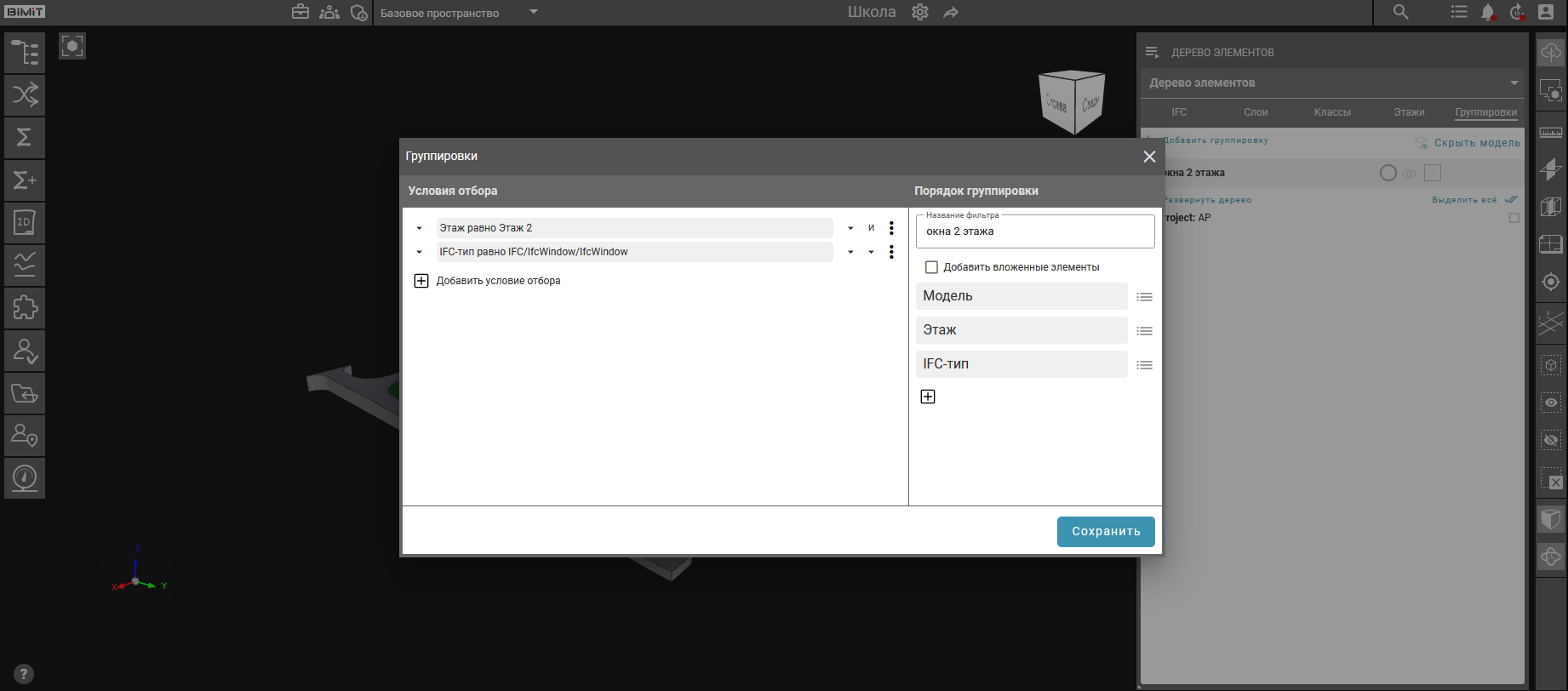Click the notifications bell icon
Image resolution: width=1568 pixels, height=691 pixels.
point(1488,12)
